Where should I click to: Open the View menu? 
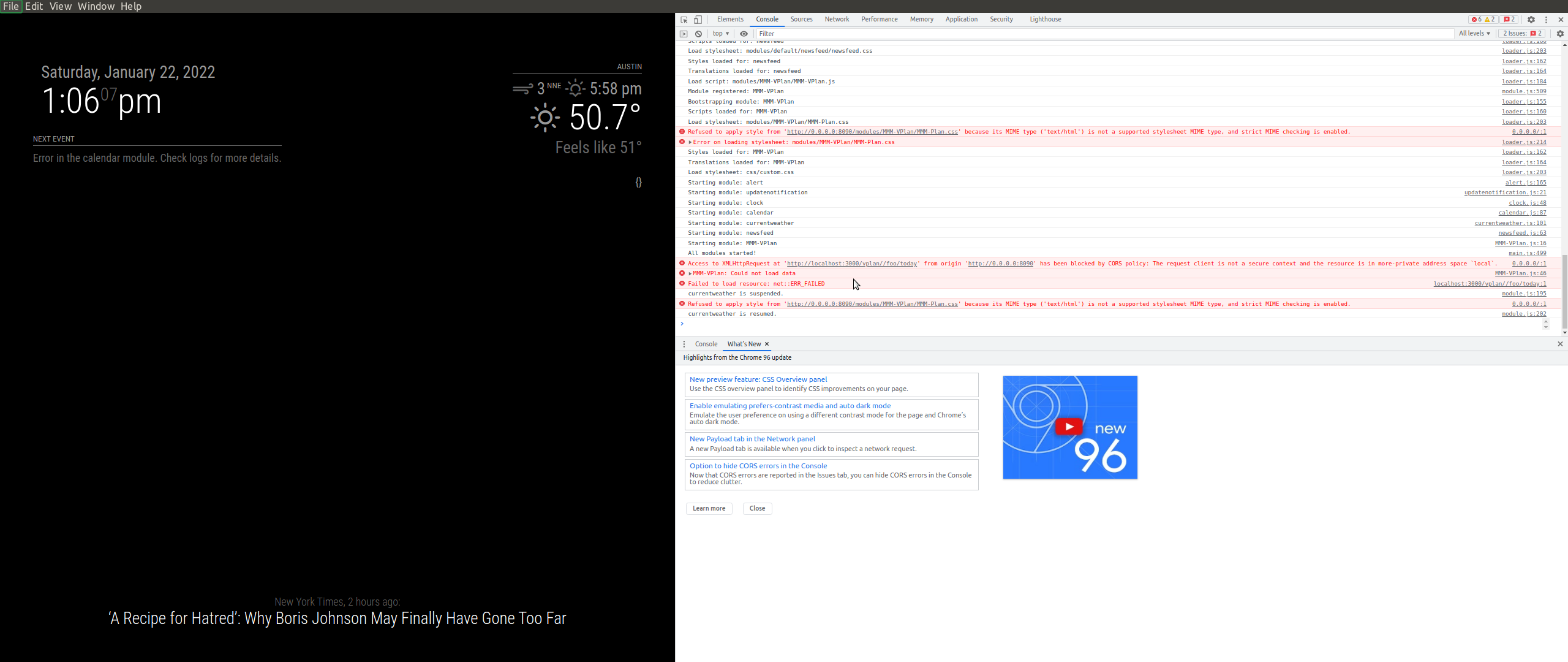(x=60, y=6)
